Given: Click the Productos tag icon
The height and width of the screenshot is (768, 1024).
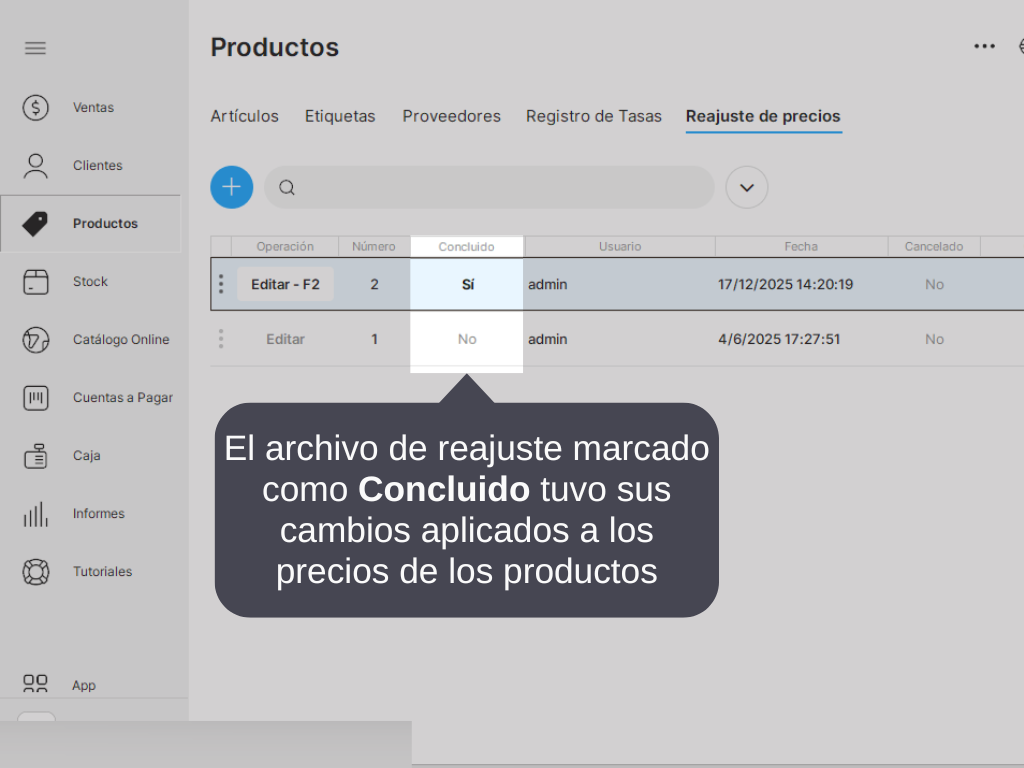Looking at the screenshot, I should [x=35, y=223].
